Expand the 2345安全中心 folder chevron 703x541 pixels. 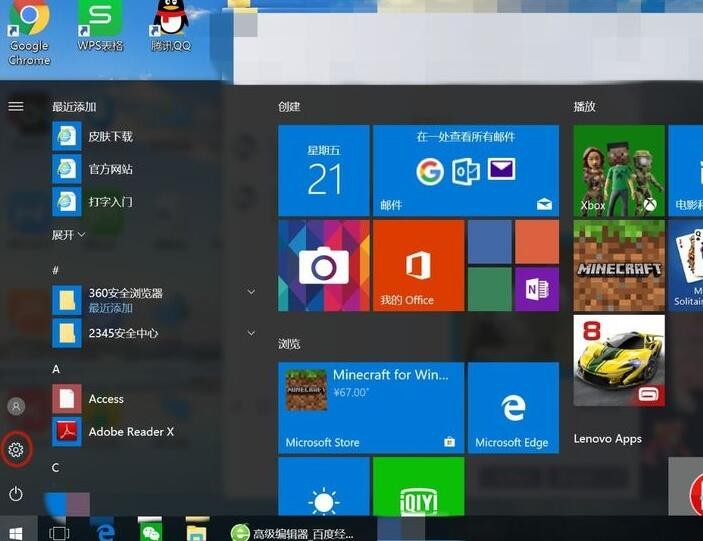pos(251,333)
